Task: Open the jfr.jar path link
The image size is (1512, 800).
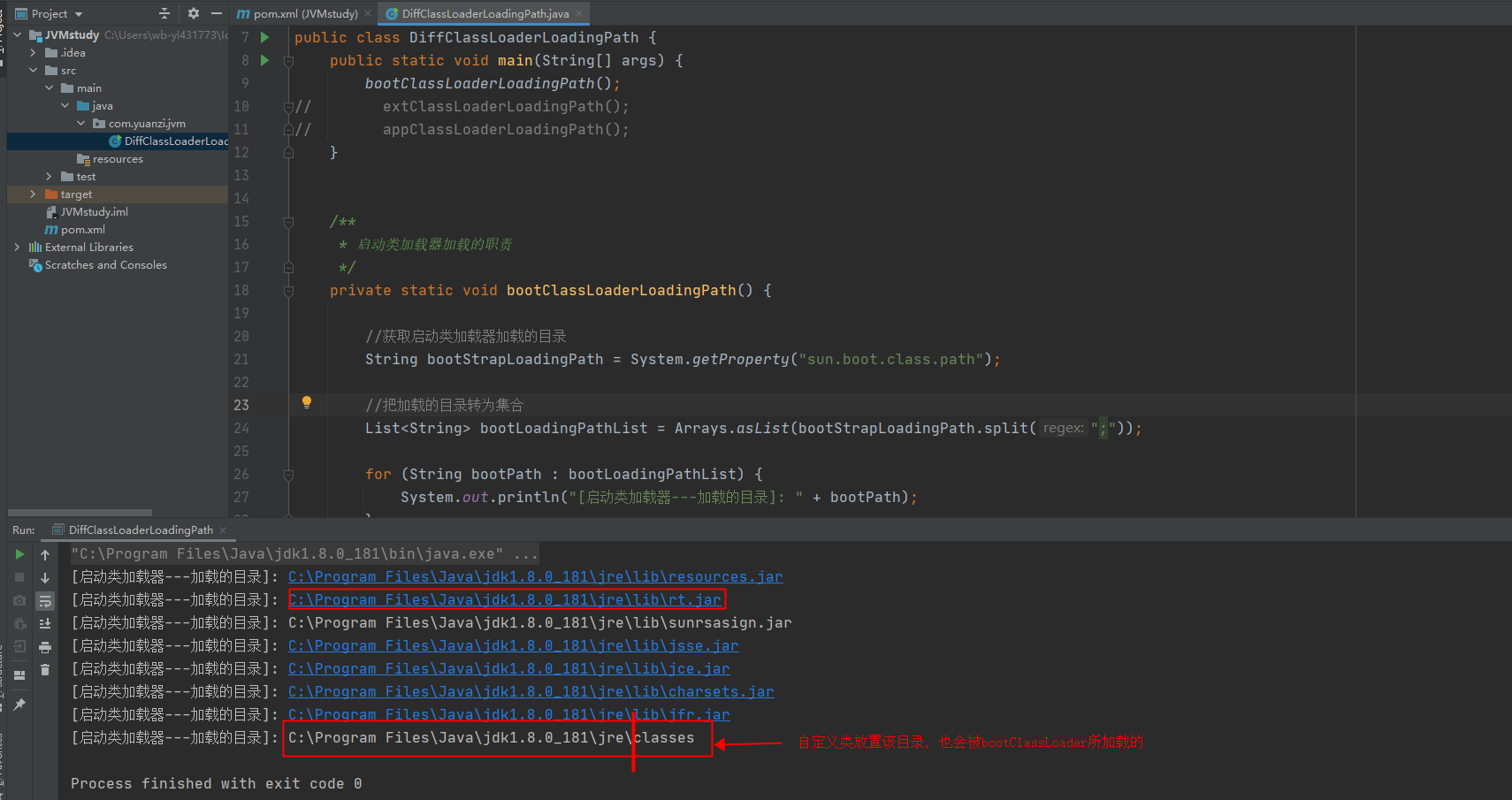Action: coord(509,715)
